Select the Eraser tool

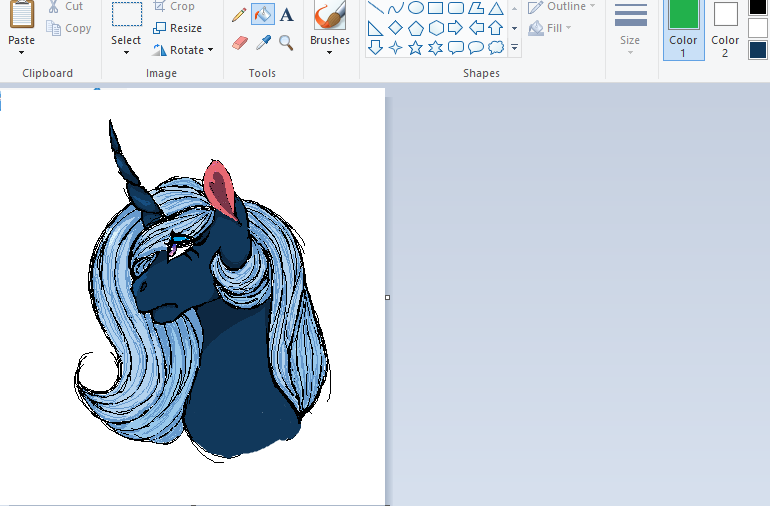coord(238,42)
